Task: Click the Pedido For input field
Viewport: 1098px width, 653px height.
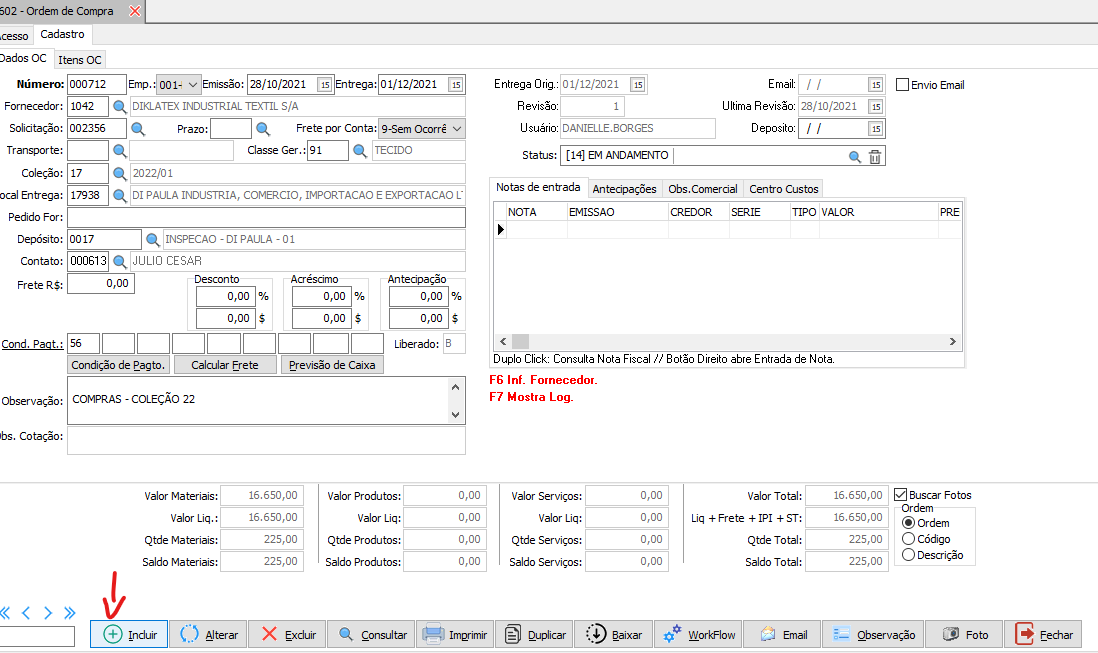Action: click(x=266, y=217)
